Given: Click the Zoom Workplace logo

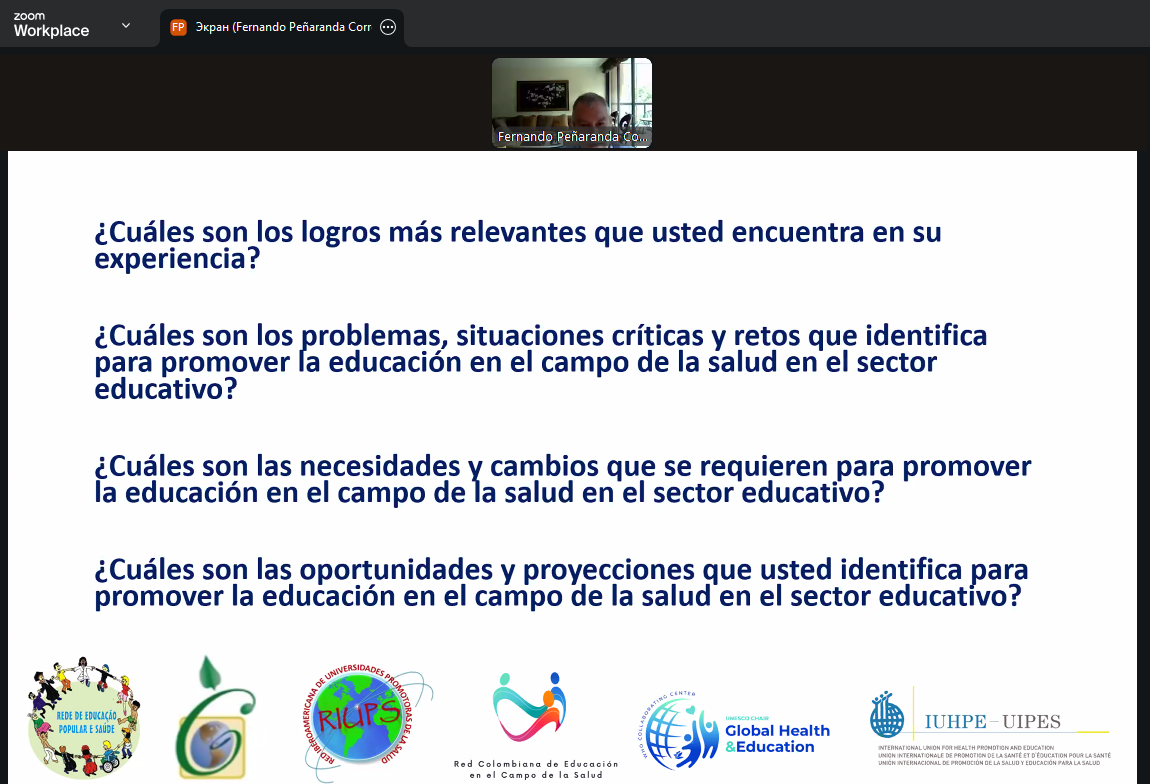Looking at the screenshot, I should 51,26.
